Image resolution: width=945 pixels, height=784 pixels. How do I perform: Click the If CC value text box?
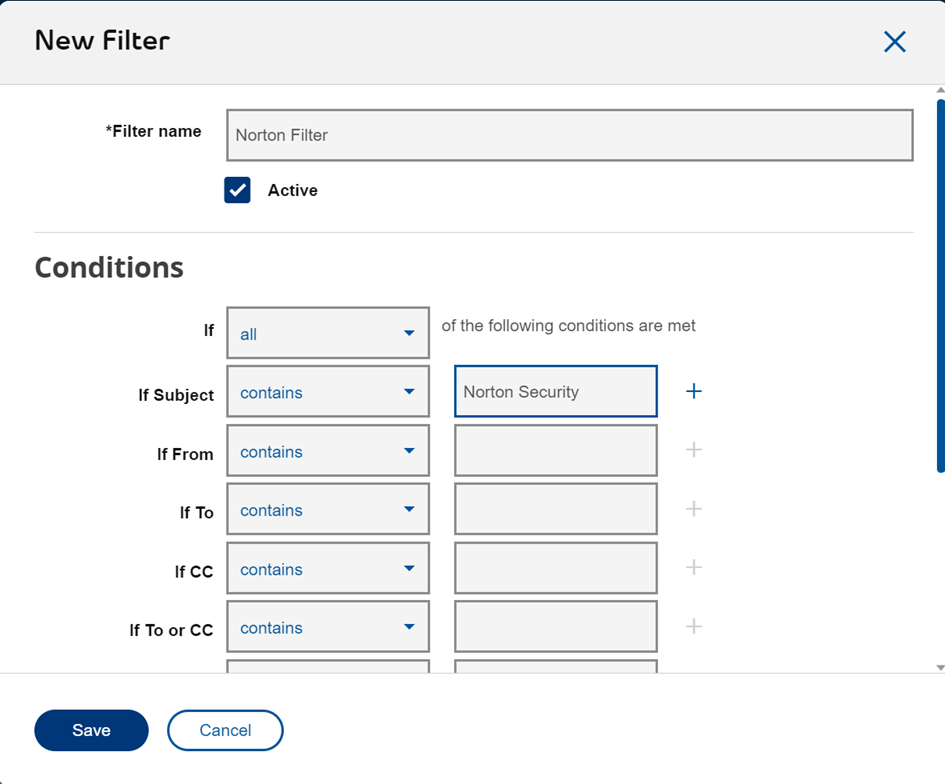click(x=555, y=569)
